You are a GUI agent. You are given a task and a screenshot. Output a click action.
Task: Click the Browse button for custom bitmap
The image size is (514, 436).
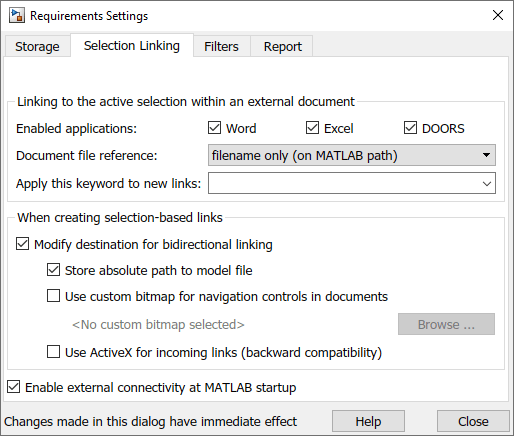[446, 324]
